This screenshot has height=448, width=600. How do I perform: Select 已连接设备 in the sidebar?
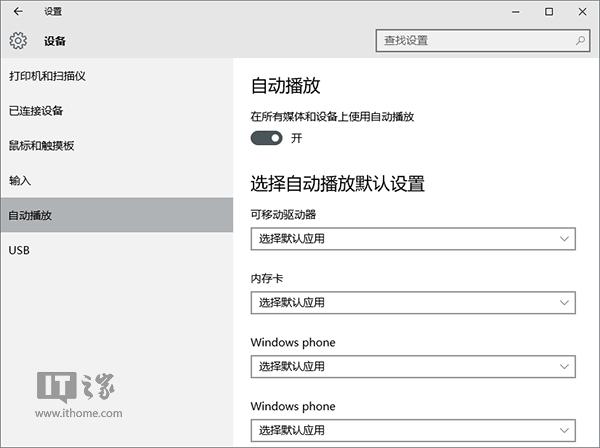pos(117,111)
